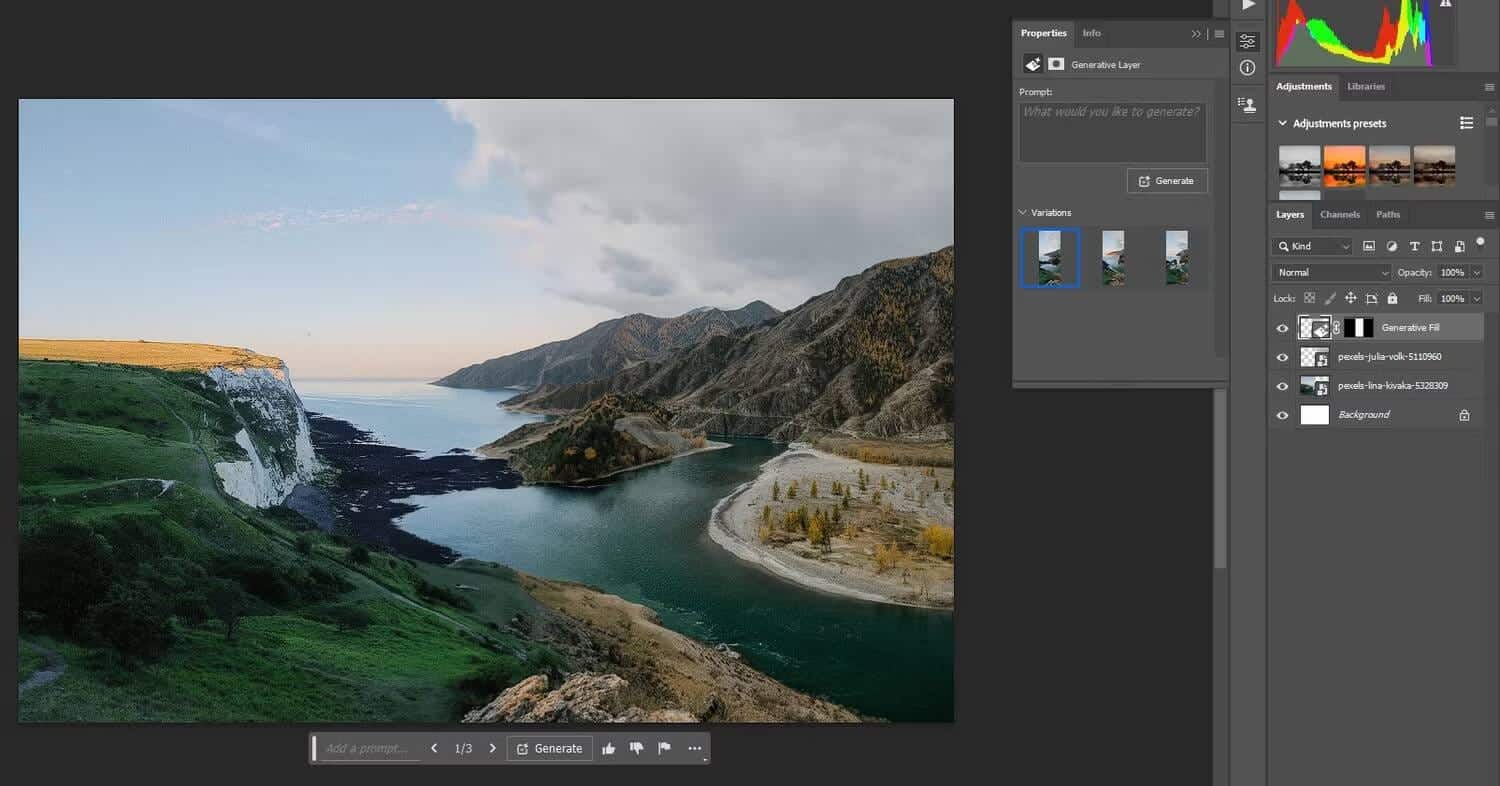The image size is (1500, 786).
Task: Select the smart object filter icon
Action: coord(1460,245)
